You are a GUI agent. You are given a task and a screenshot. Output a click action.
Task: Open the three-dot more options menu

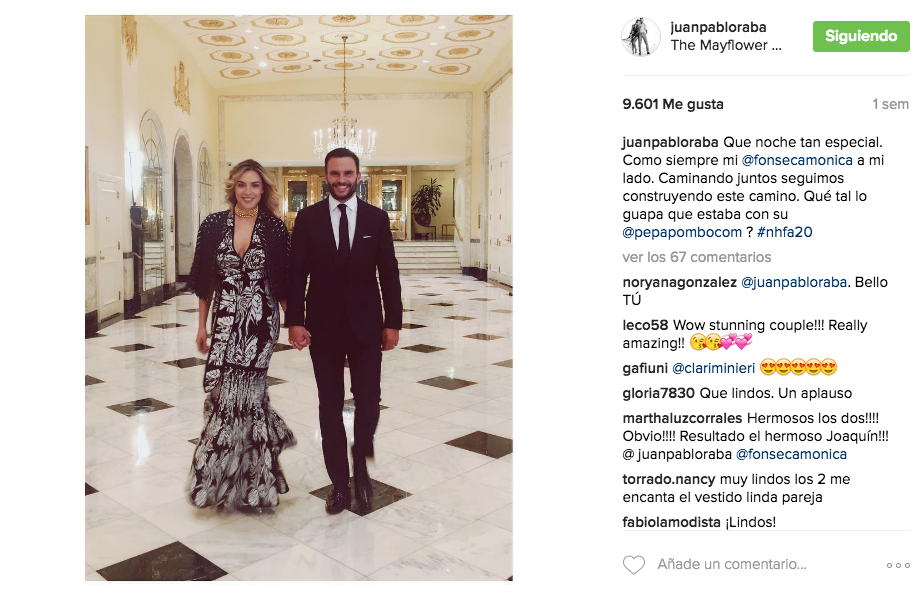[x=898, y=566]
